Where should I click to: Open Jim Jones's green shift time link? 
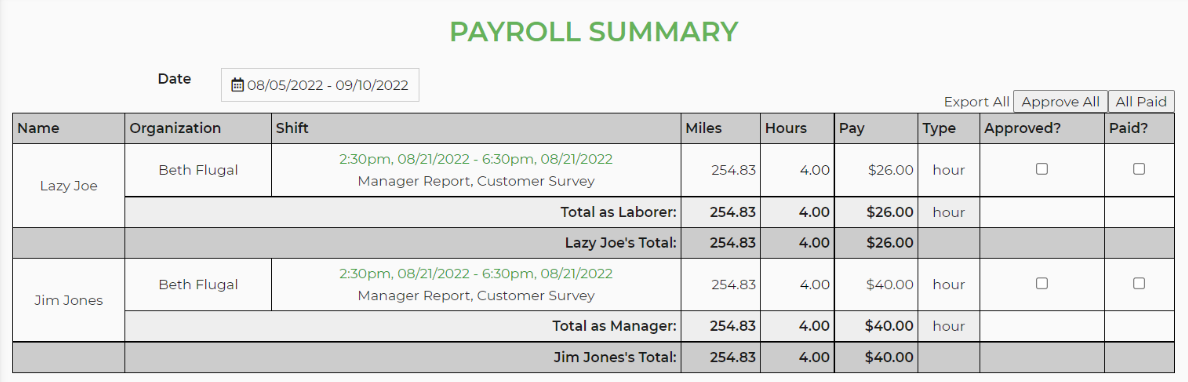pyautogui.click(x=476, y=273)
